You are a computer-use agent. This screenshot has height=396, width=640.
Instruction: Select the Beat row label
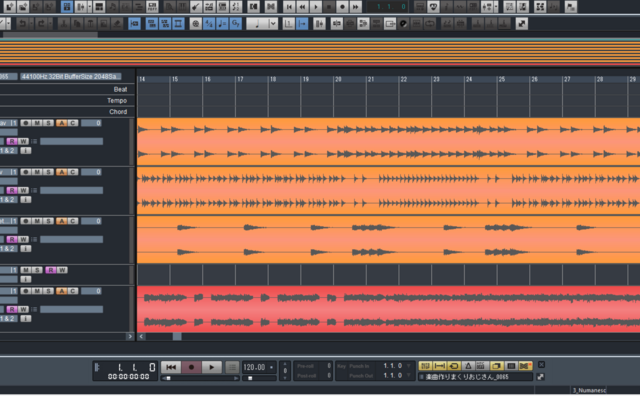(x=120, y=89)
